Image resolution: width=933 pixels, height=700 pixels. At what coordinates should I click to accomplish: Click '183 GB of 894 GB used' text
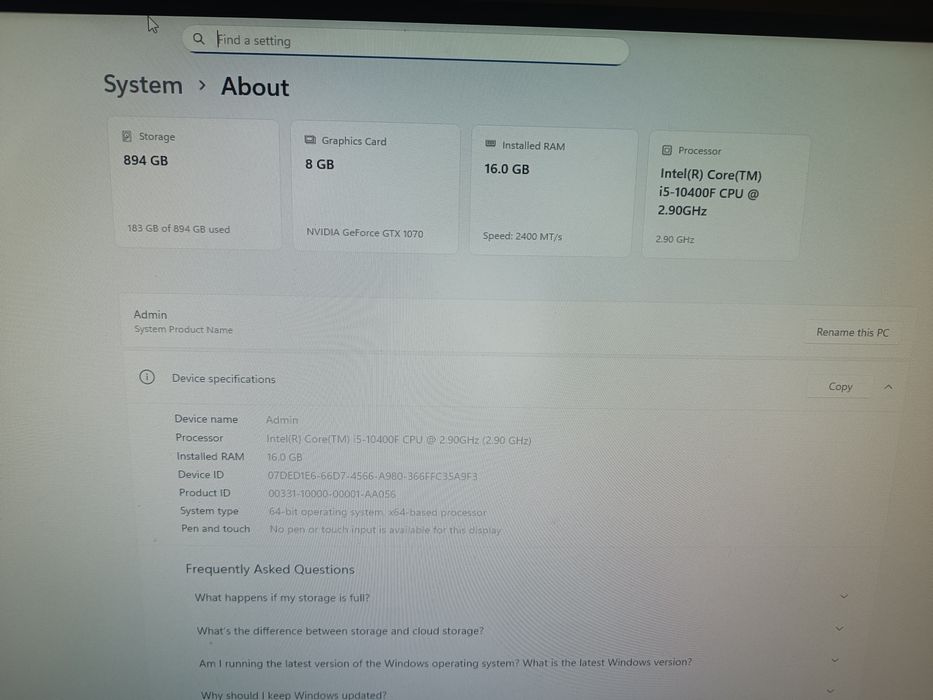tap(179, 229)
